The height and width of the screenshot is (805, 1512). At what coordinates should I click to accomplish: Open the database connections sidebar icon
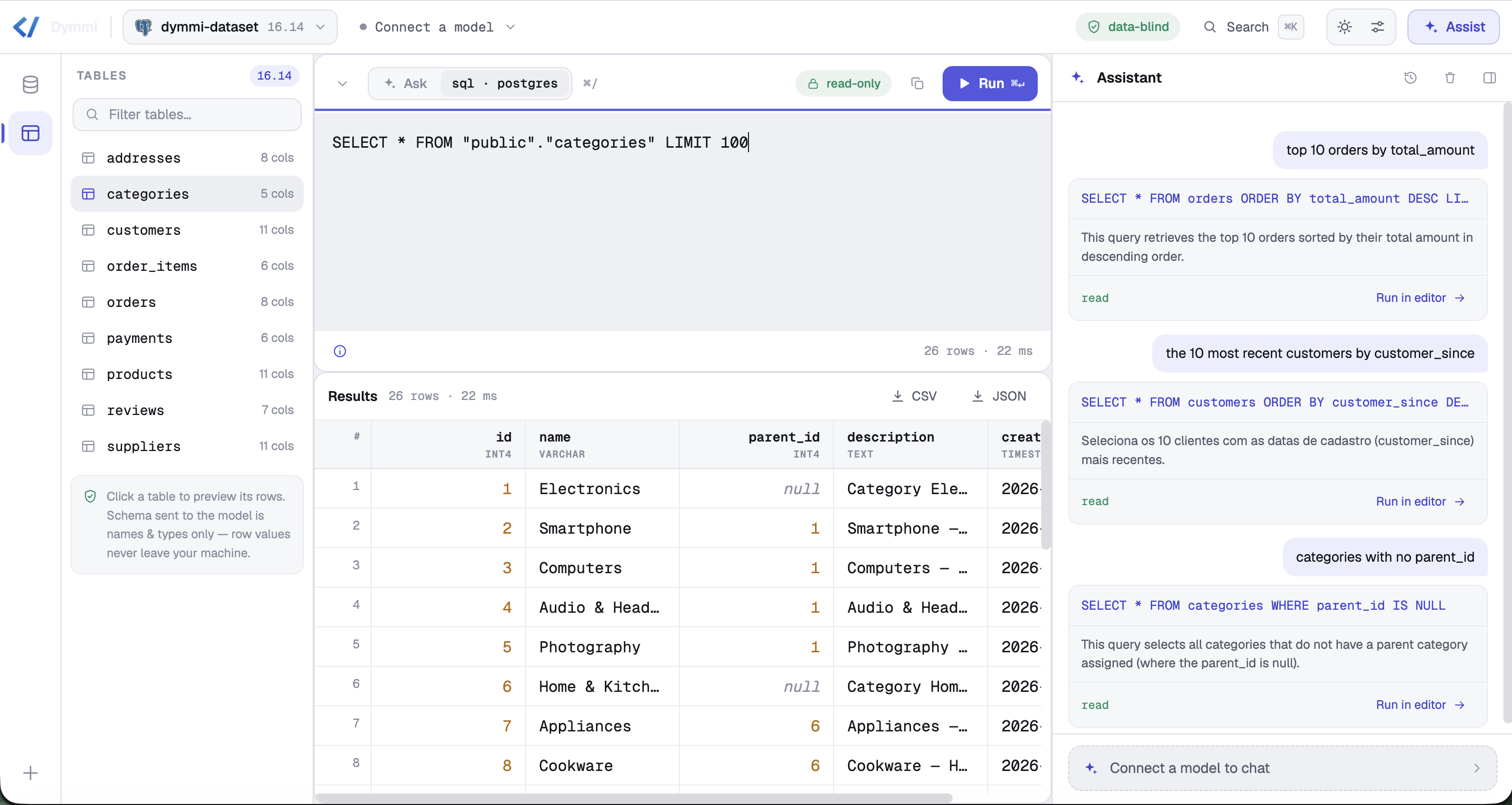31,85
